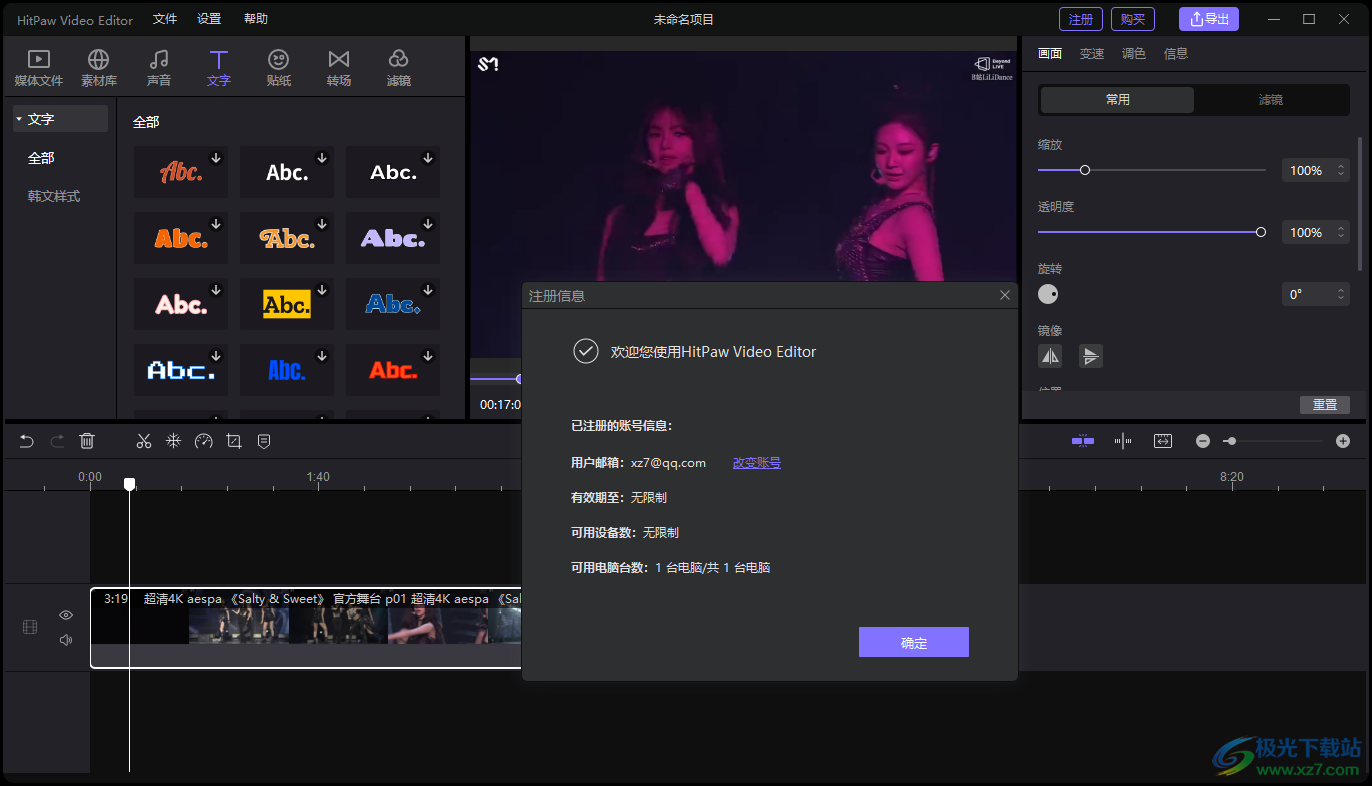Open the 素材库 stock library panel
The width and height of the screenshot is (1372, 786).
99,68
